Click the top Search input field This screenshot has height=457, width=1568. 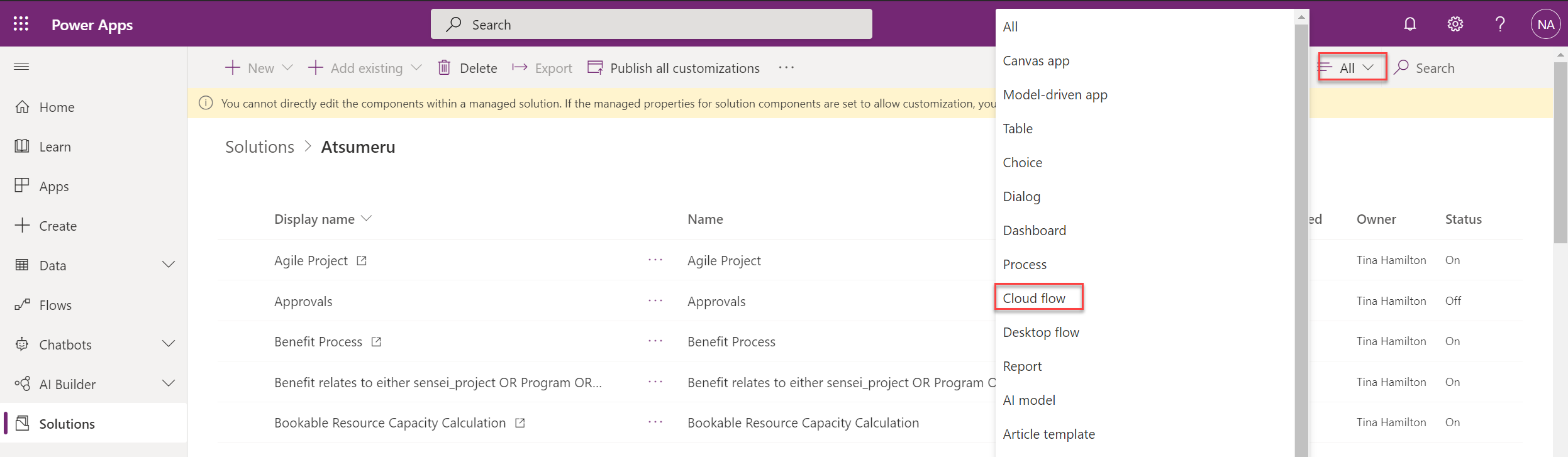[x=651, y=24]
